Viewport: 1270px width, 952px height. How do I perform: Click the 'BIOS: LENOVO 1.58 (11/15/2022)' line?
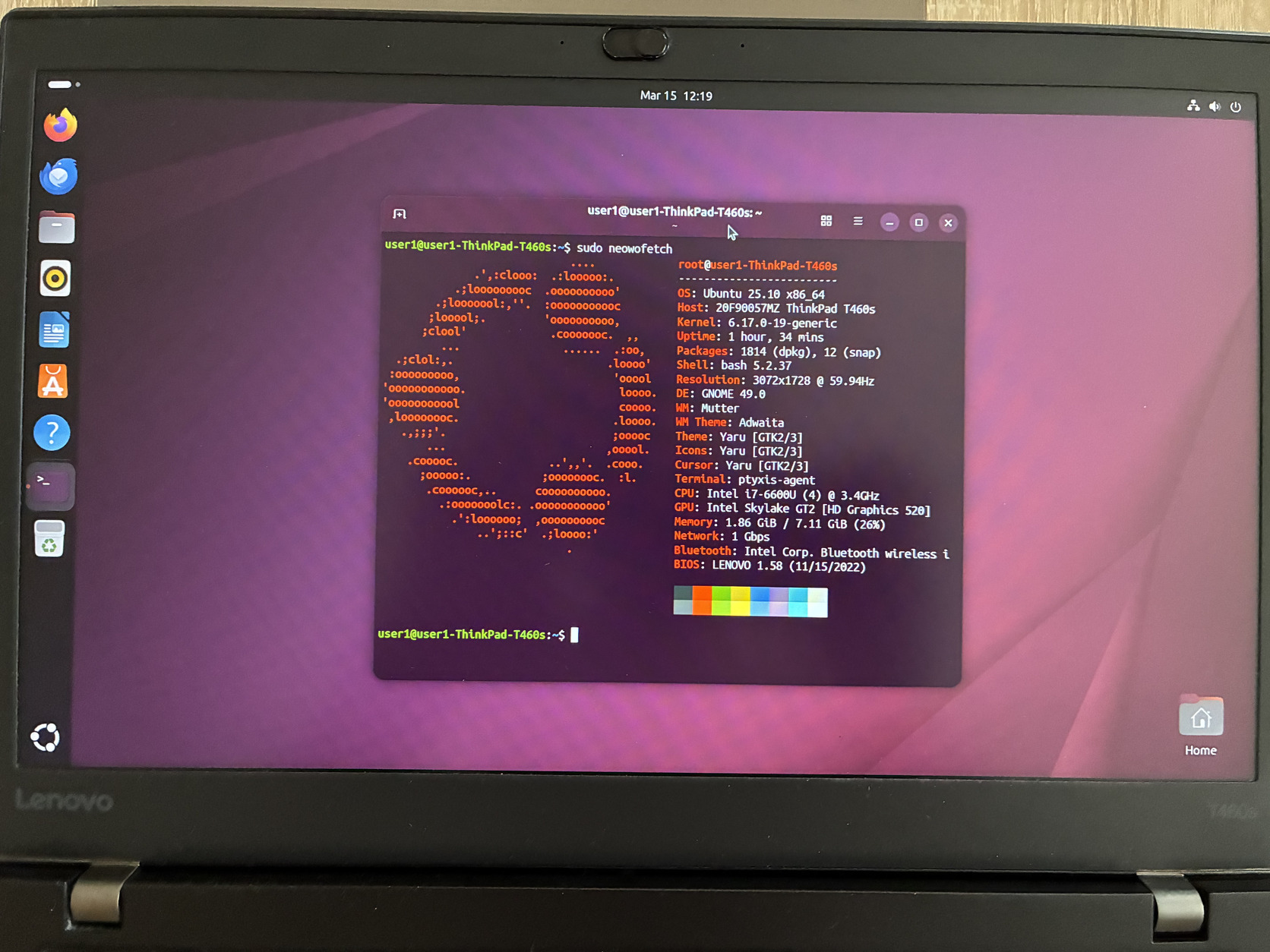click(x=769, y=566)
